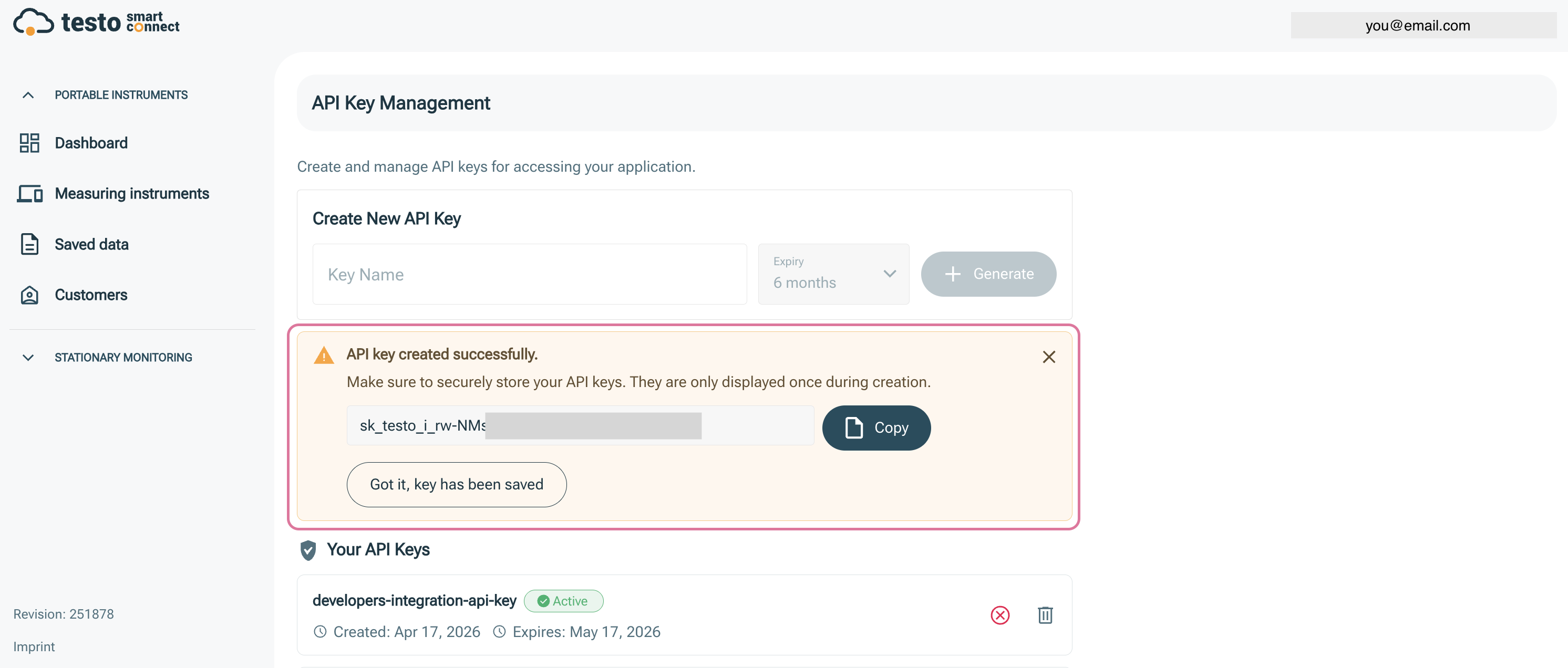Image resolution: width=1568 pixels, height=668 pixels.
Task: Revoke the key using the red cancel icon
Action: pos(1000,615)
